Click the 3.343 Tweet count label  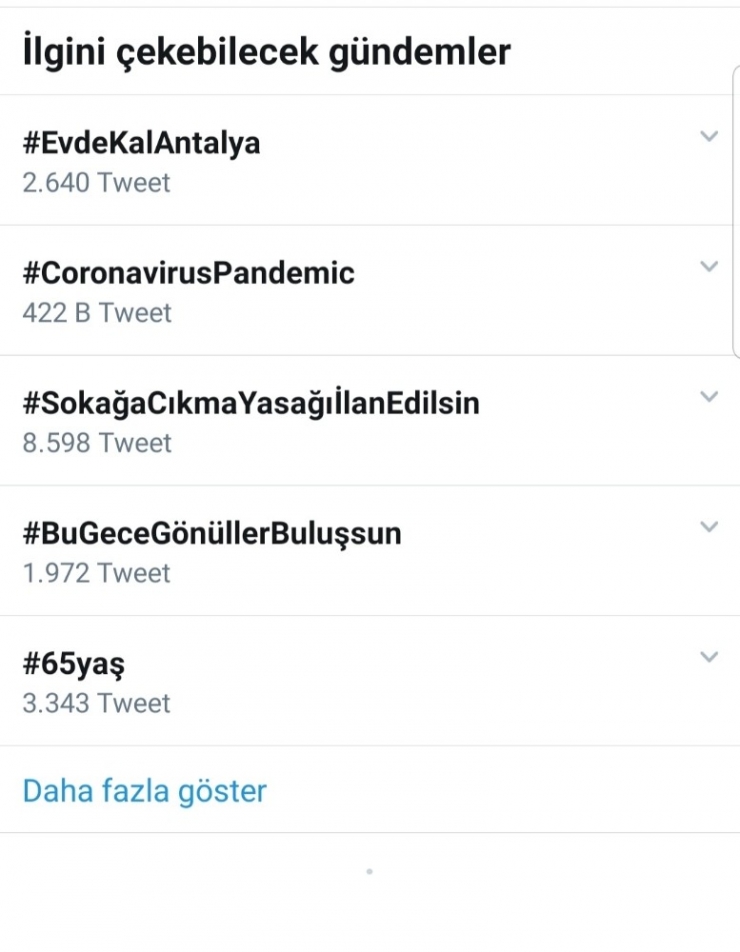[x=96, y=702]
